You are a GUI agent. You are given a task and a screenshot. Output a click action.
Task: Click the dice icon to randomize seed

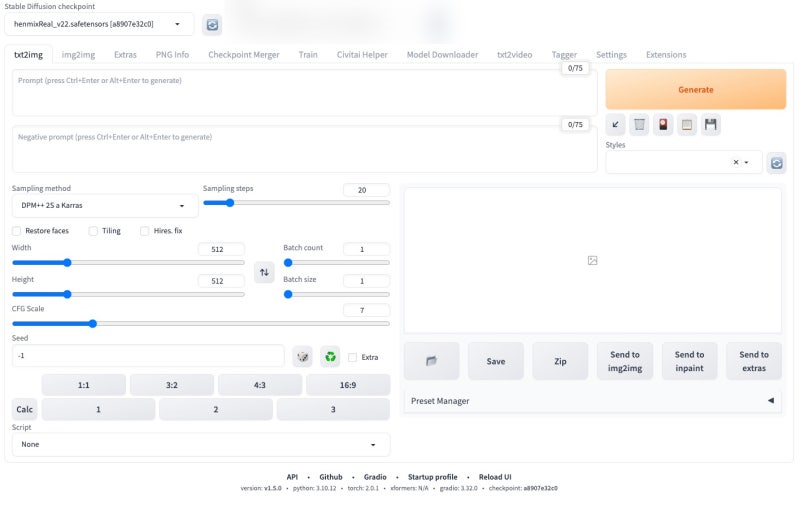click(x=303, y=357)
